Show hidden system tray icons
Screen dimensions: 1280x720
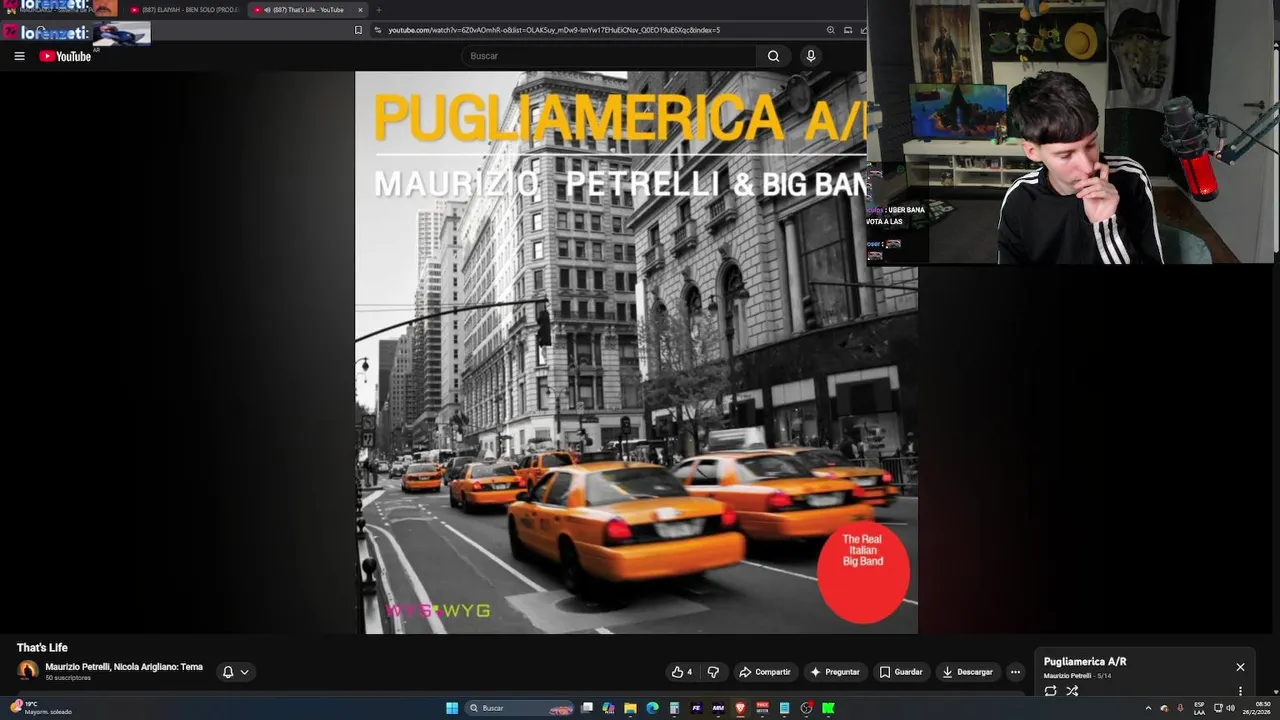click(x=1148, y=708)
